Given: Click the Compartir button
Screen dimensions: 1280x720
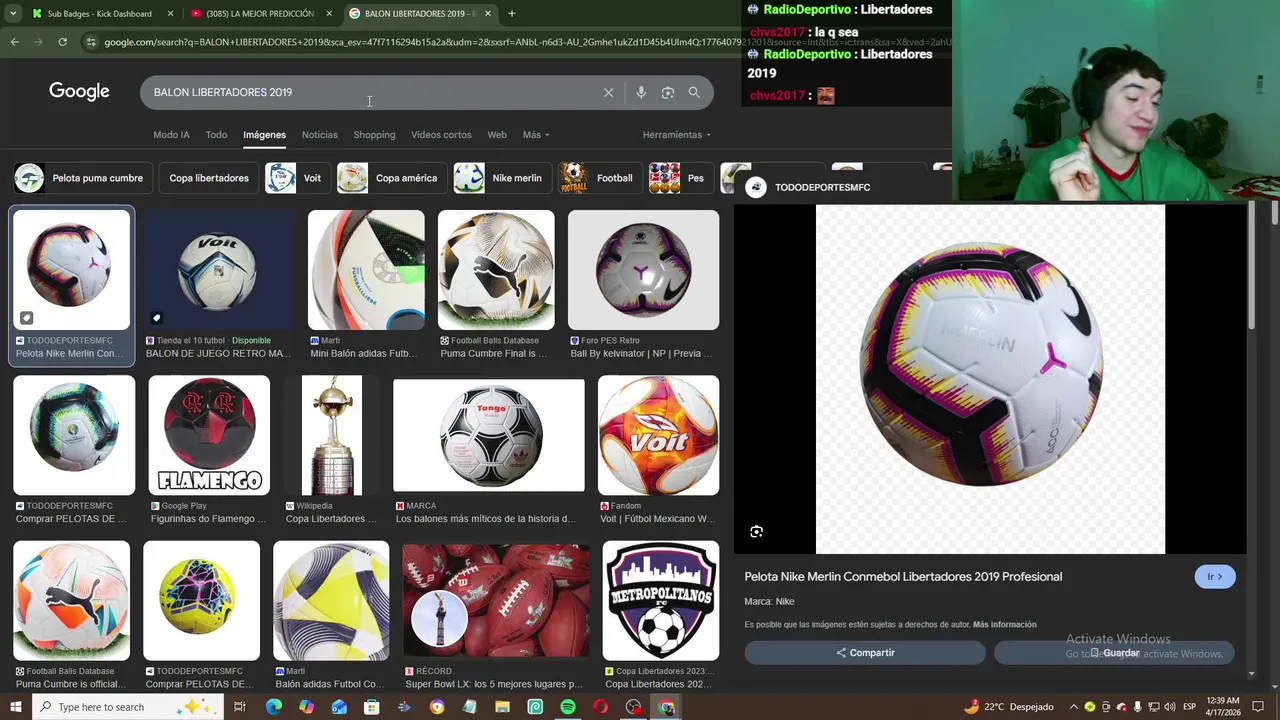Looking at the screenshot, I should [865, 653].
